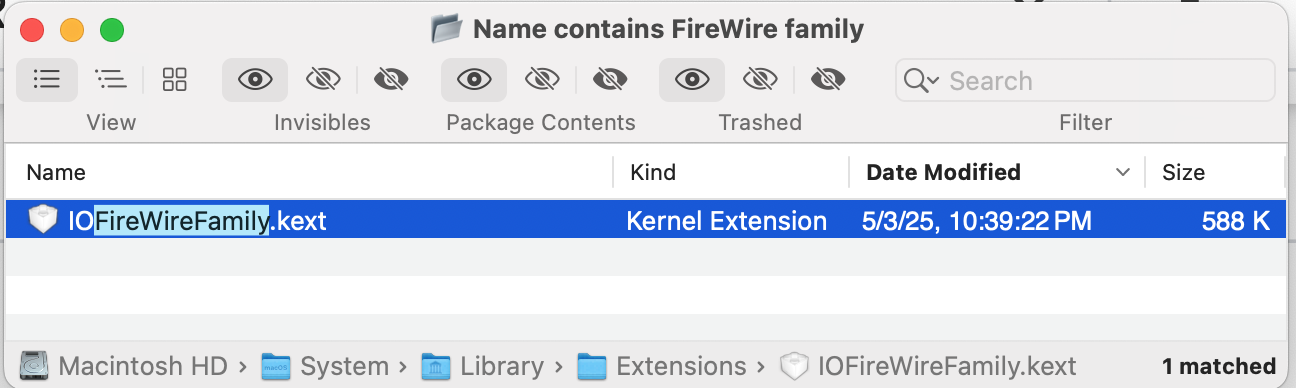Switch to flat list view

pyautogui.click(x=47, y=80)
